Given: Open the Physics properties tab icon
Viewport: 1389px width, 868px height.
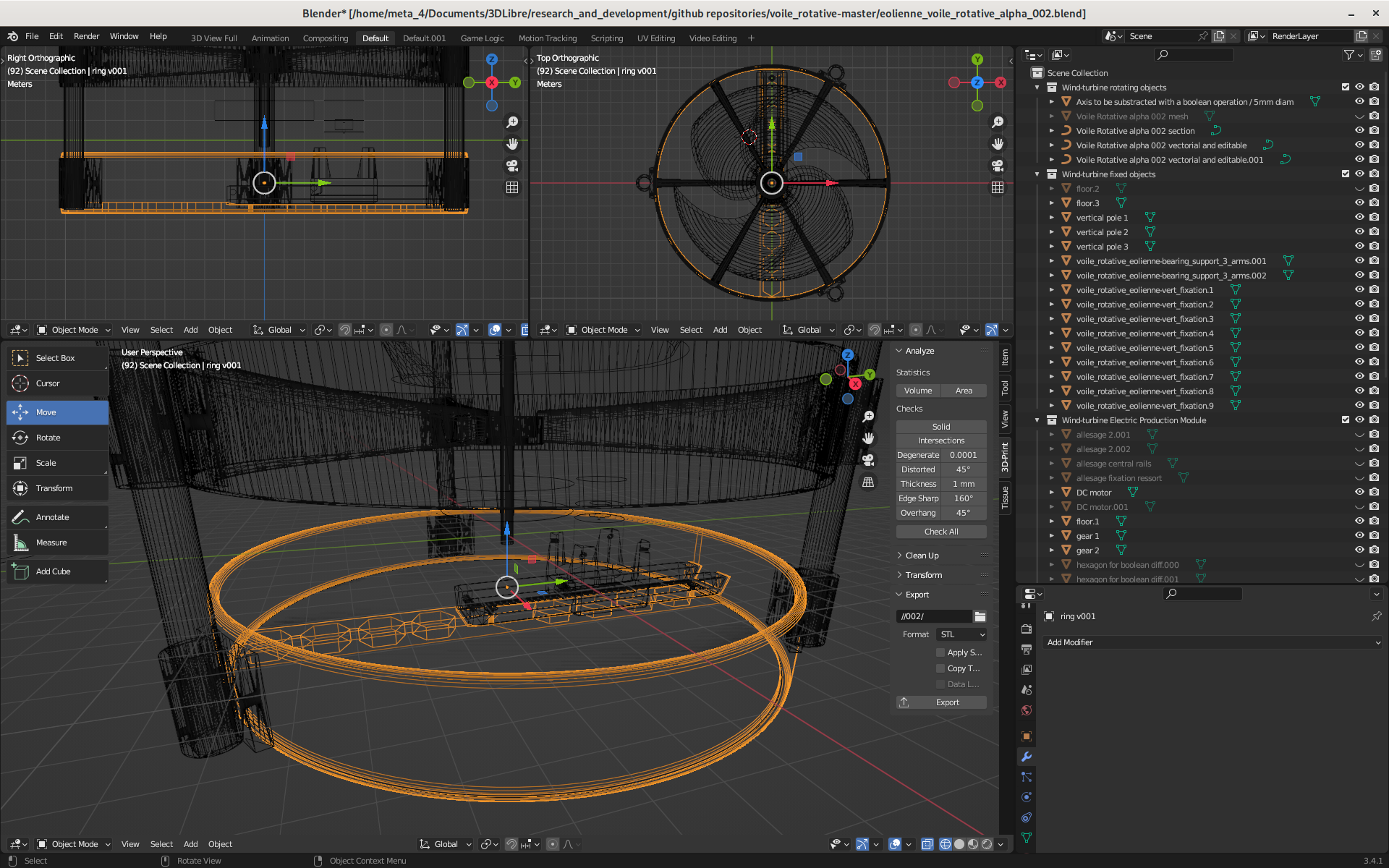Looking at the screenshot, I should [1026, 797].
